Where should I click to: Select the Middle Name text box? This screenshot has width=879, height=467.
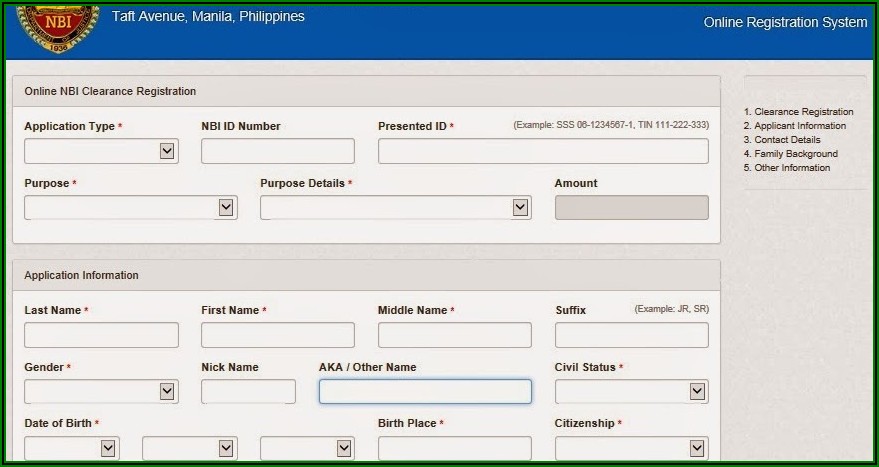[x=454, y=335]
